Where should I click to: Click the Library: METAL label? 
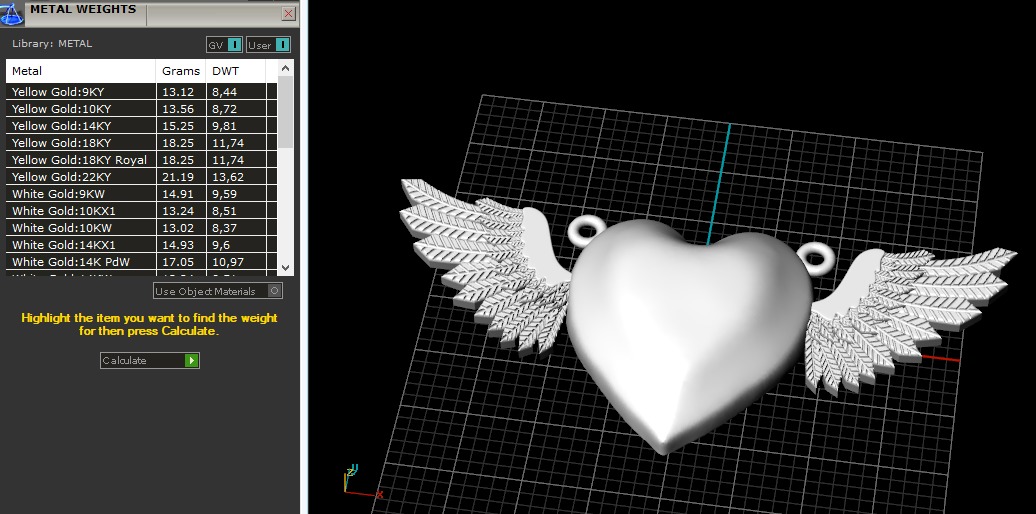point(52,44)
